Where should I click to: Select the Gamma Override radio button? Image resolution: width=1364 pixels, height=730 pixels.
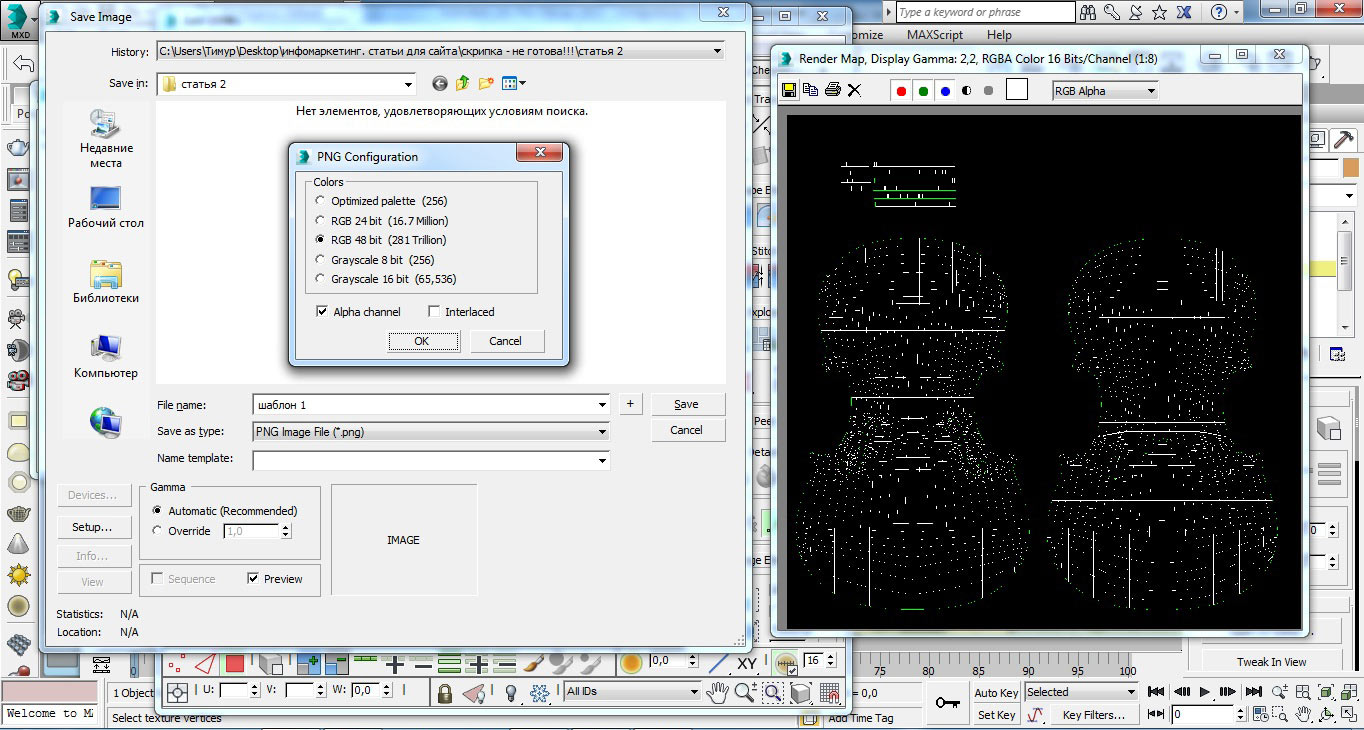pyautogui.click(x=157, y=531)
